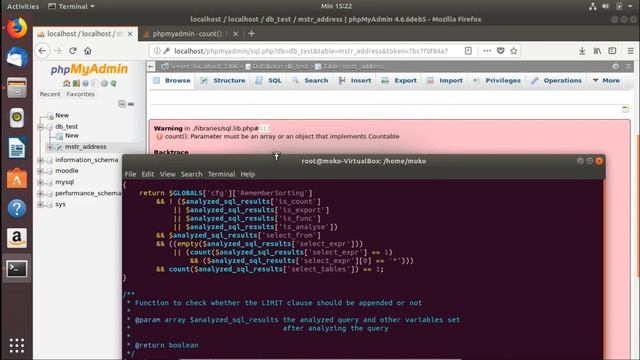Screen dimensions: 640x360
Task: Click the link-with-main-panel icon in navigation
Action: [x=131, y=104]
